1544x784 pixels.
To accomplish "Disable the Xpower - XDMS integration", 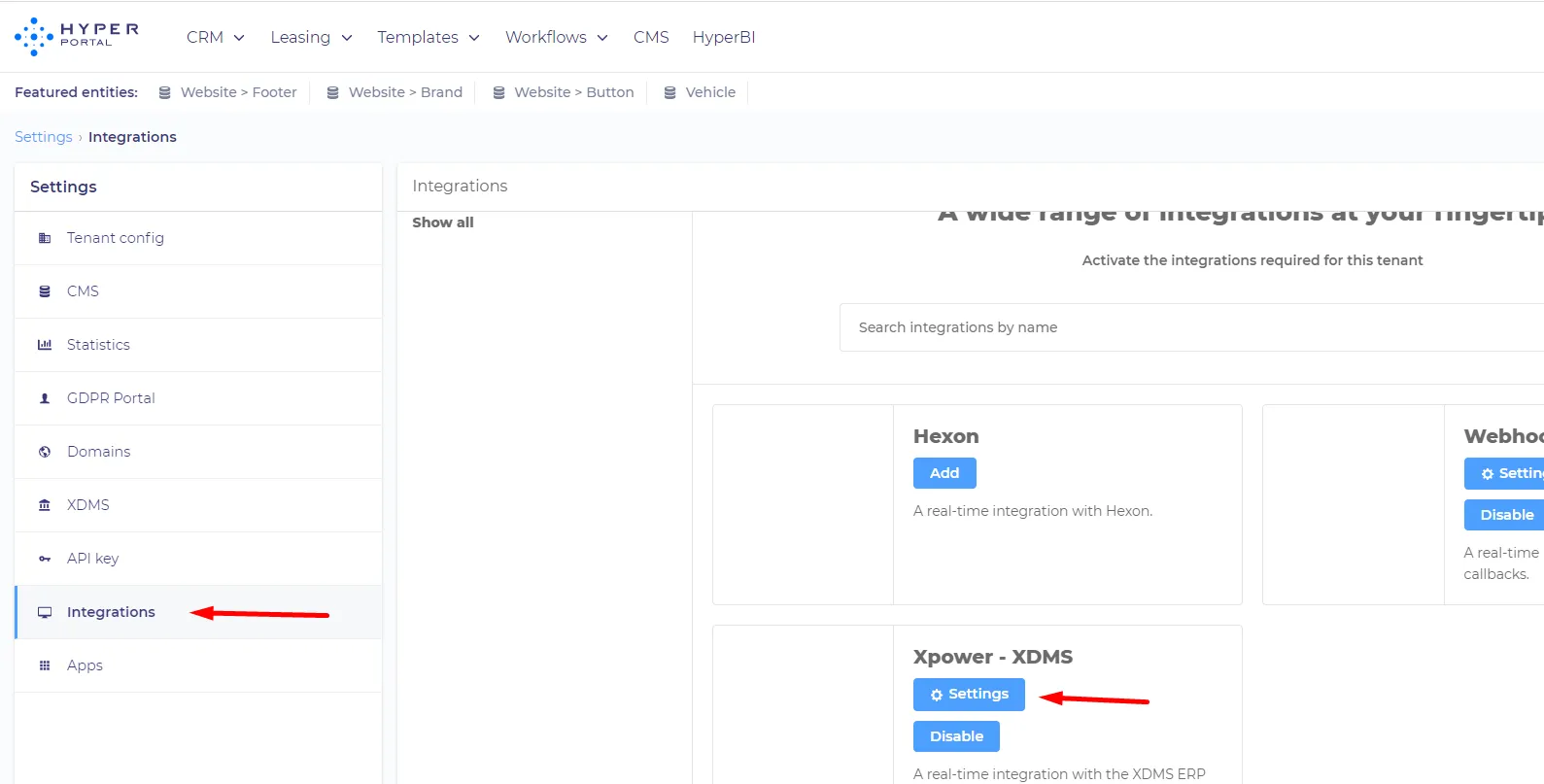I will pos(956,736).
